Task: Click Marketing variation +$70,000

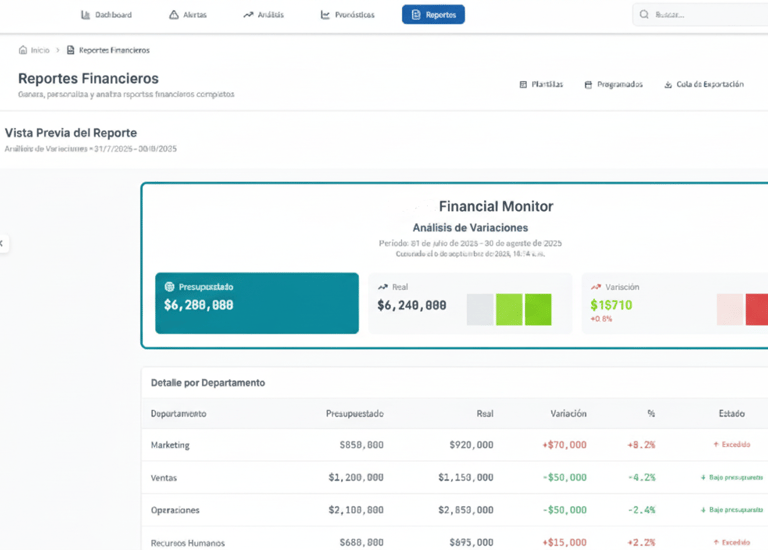Action: (x=564, y=445)
